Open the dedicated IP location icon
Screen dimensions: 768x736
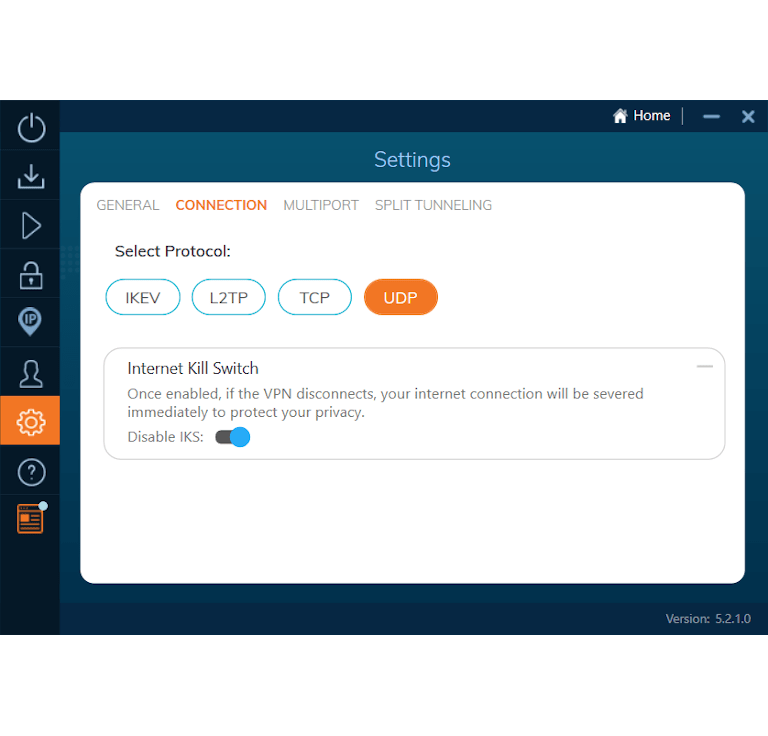pos(30,322)
